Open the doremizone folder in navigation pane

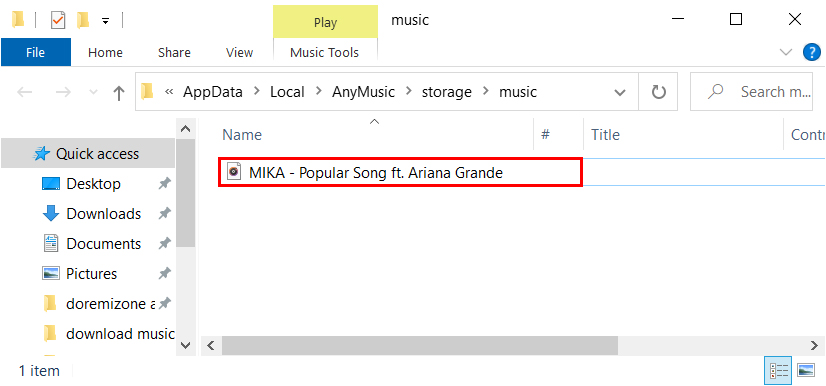[x=111, y=304]
